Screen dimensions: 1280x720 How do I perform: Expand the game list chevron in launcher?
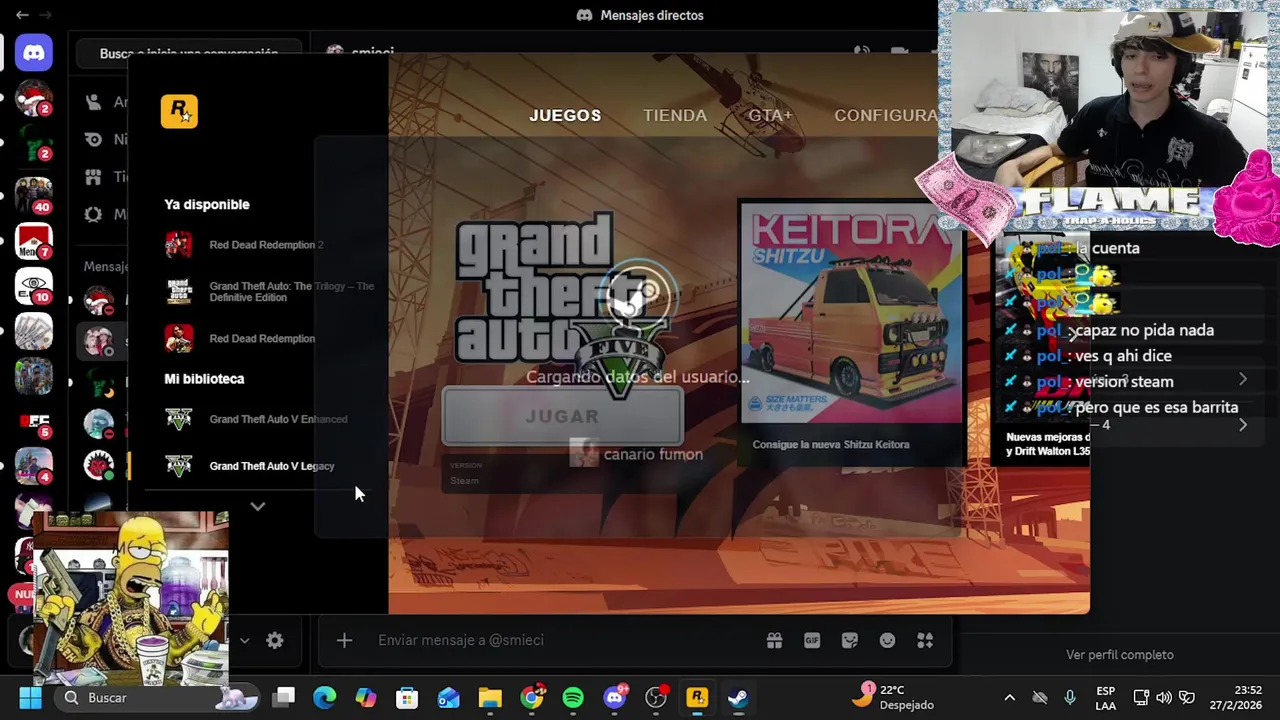point(257,507)
